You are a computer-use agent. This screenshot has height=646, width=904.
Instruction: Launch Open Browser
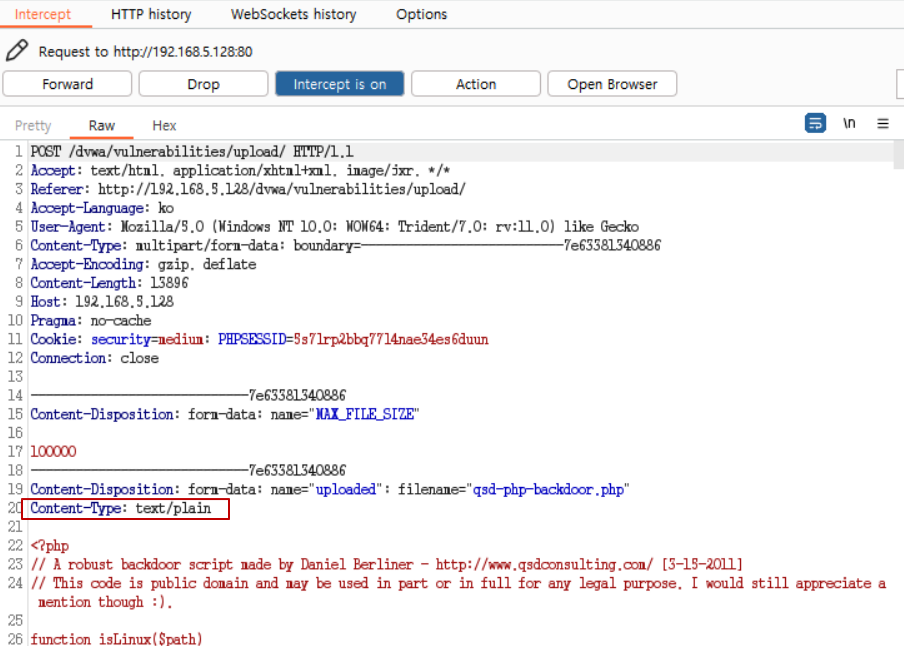point(612,84)
